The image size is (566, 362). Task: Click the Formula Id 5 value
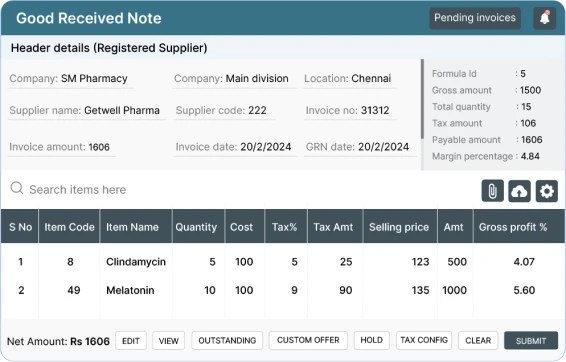click(523, 74)
